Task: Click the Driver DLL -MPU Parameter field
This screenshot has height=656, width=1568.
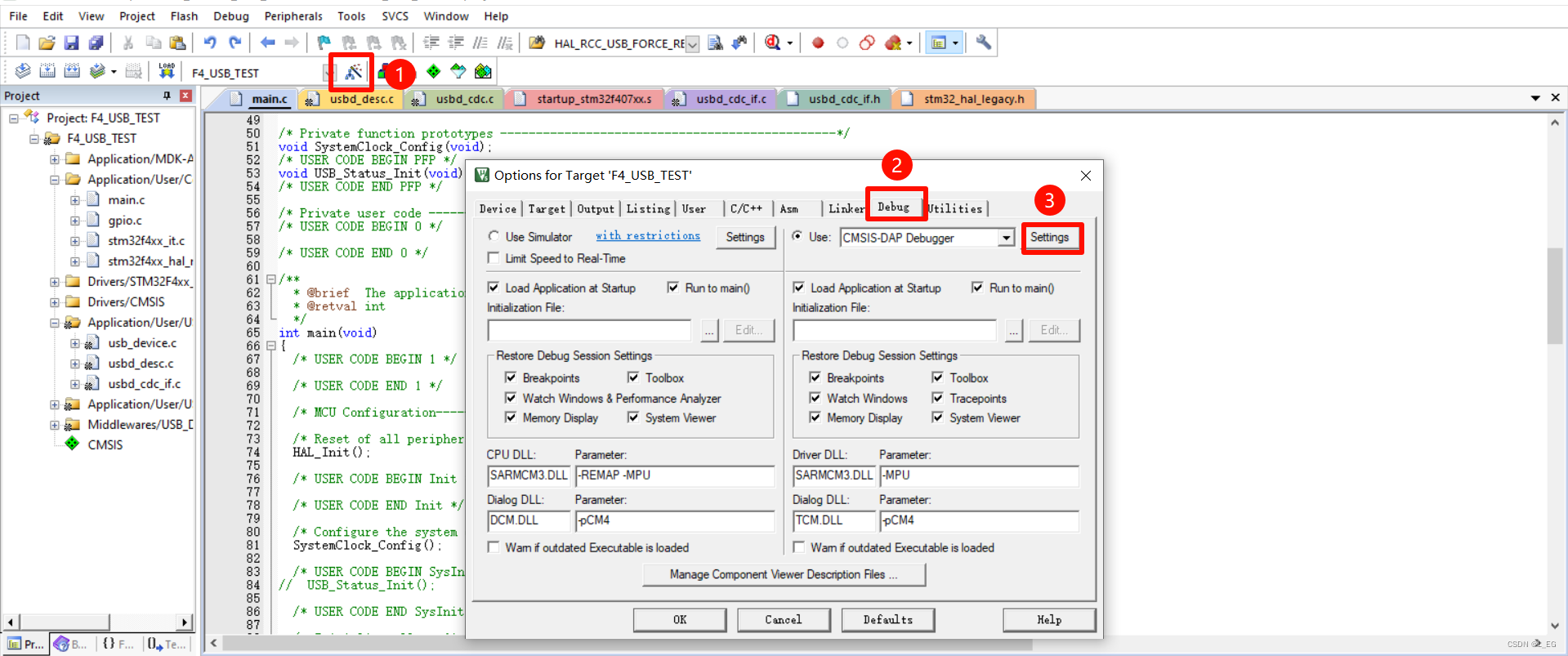Action: coord(979,475)
